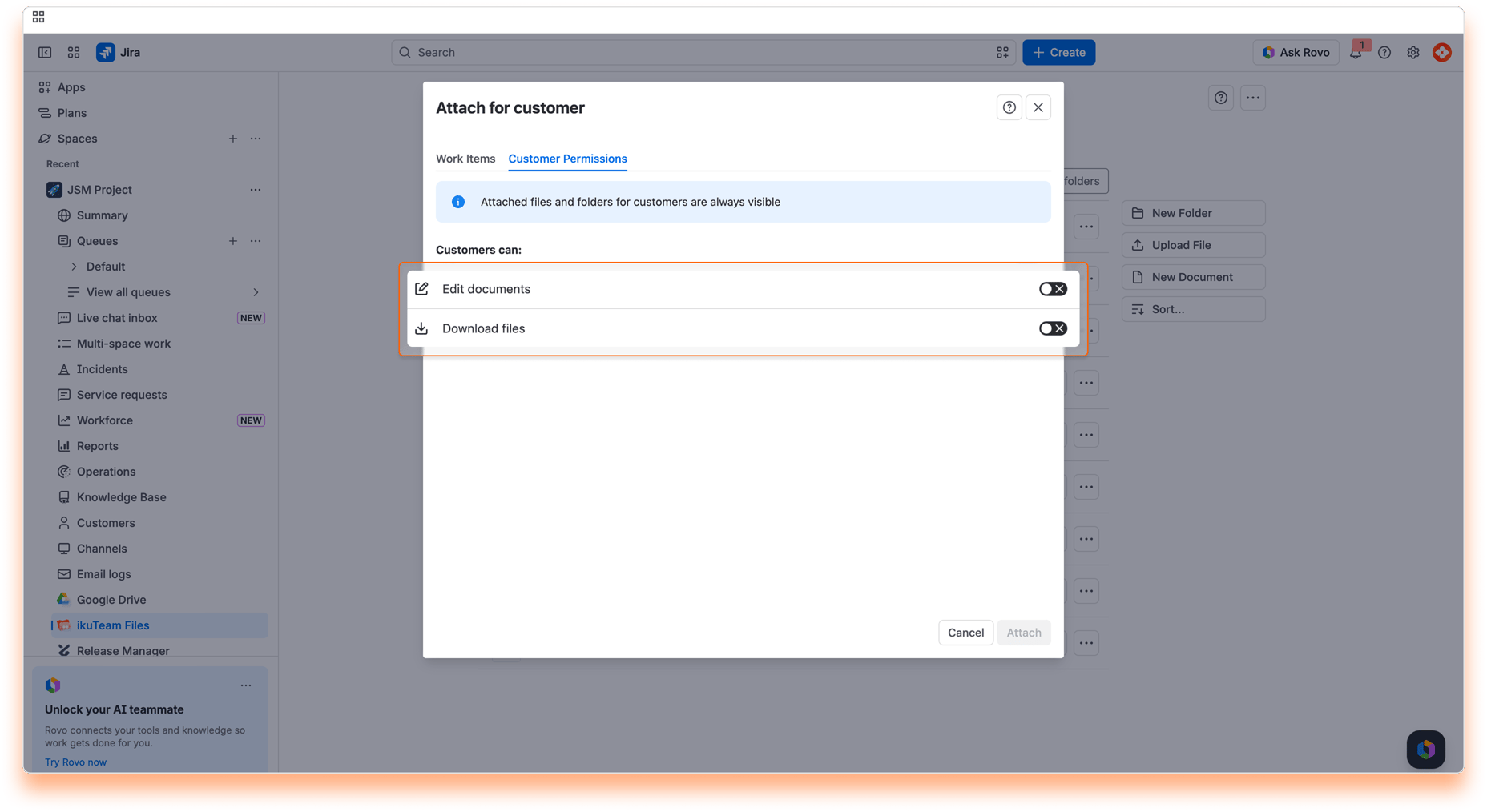Add a queue with the plus icon

coord(233,241)
